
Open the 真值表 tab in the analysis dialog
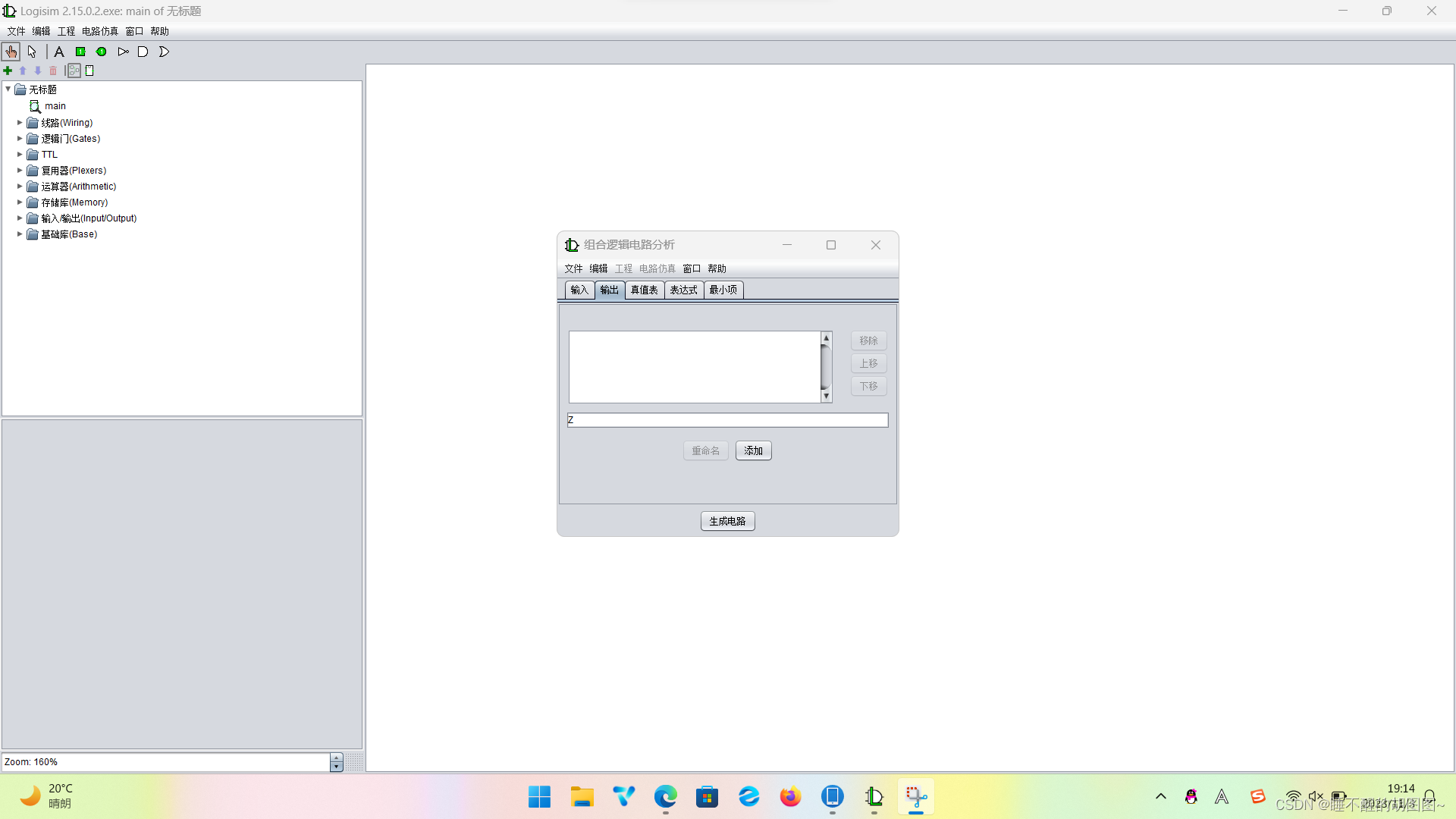point(644,290)
